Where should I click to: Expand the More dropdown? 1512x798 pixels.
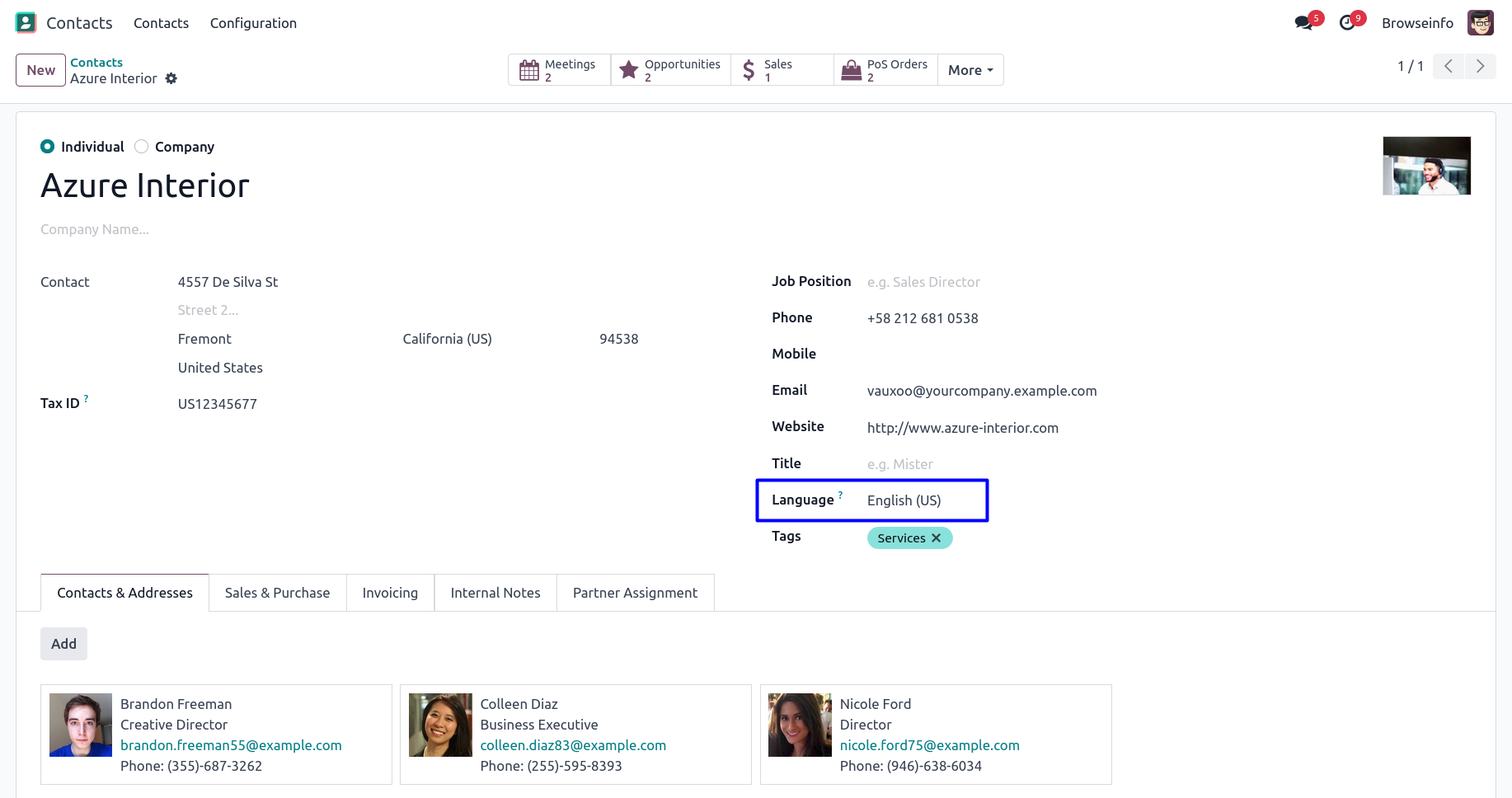coord(970,70)
